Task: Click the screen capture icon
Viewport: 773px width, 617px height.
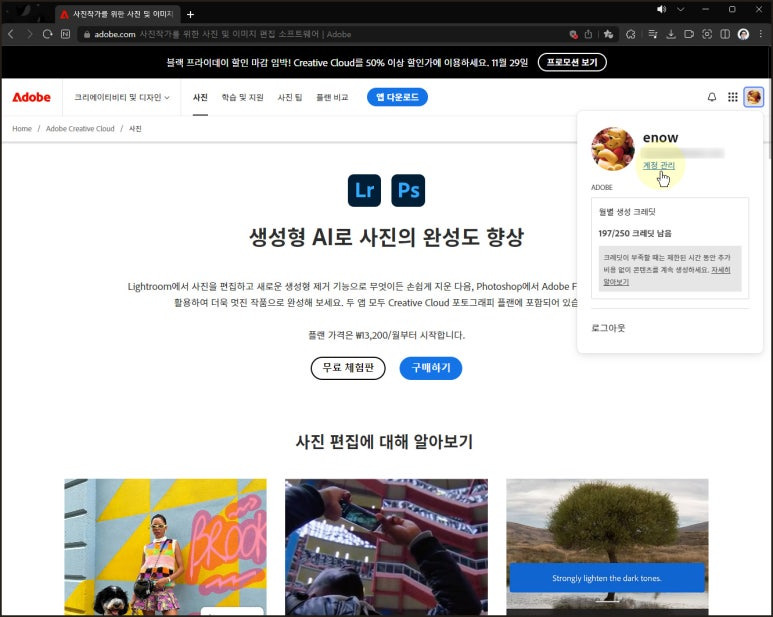Action: point(707,34)
